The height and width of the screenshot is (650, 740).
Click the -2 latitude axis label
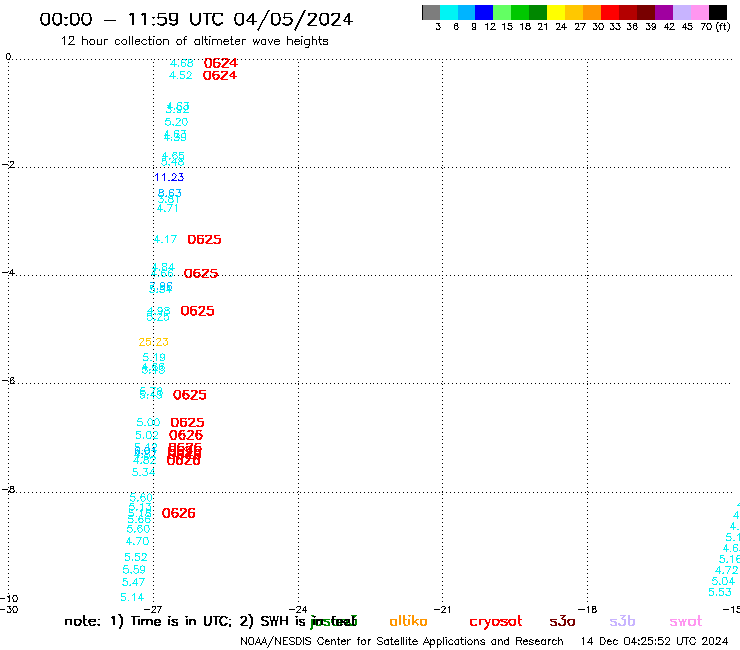[x=8, y=165]
